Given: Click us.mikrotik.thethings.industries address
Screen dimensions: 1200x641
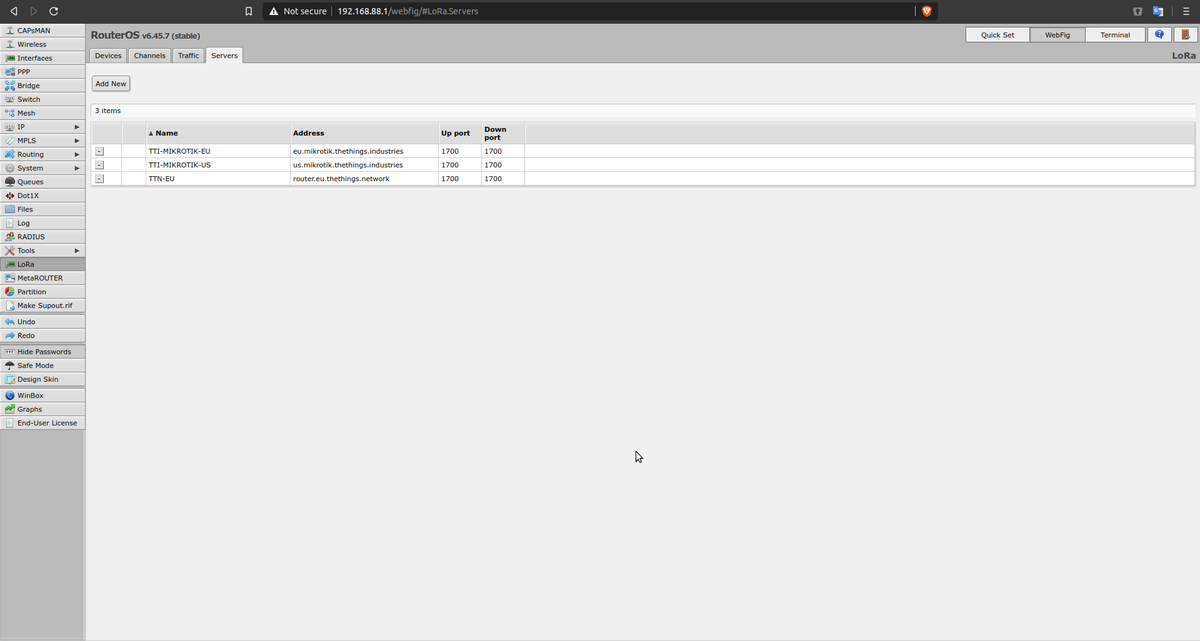Looking at the screenshot, I should pos(348,165).
